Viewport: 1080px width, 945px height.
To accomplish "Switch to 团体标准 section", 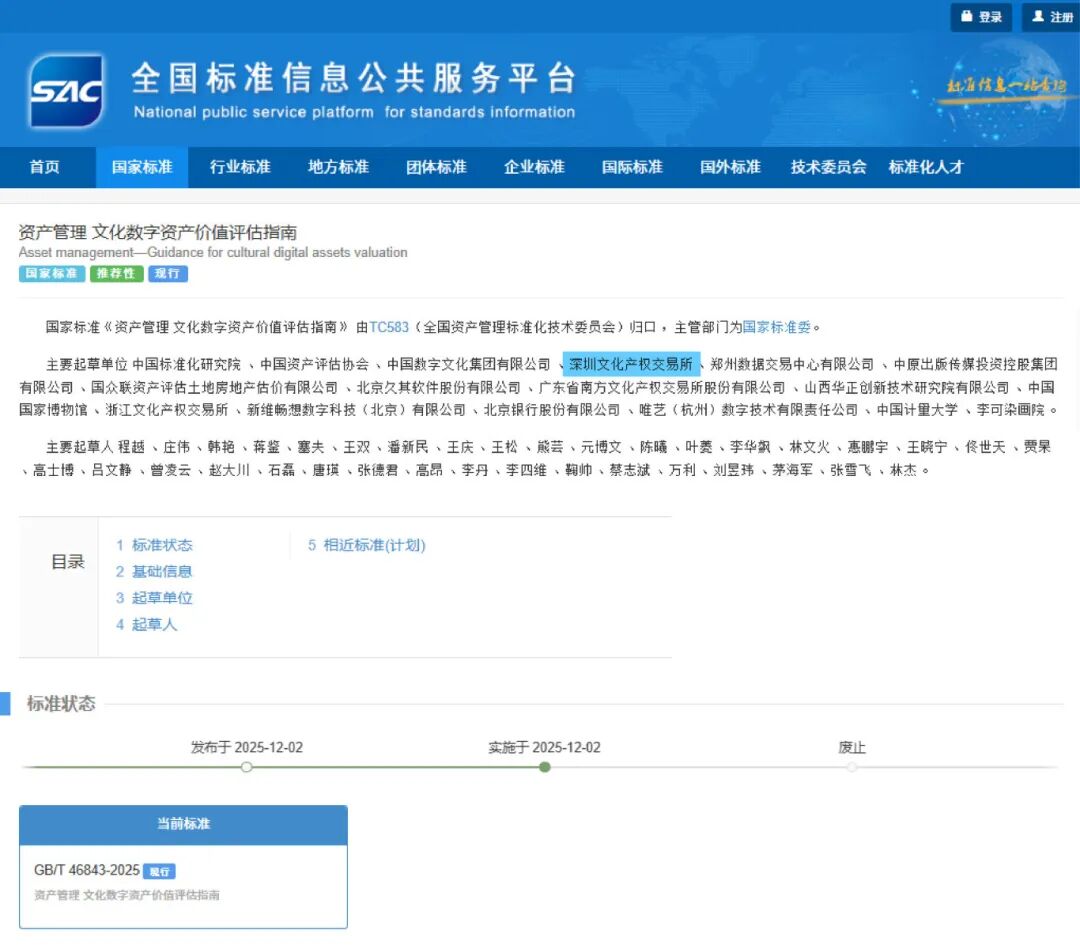I will tap(436, 167).
